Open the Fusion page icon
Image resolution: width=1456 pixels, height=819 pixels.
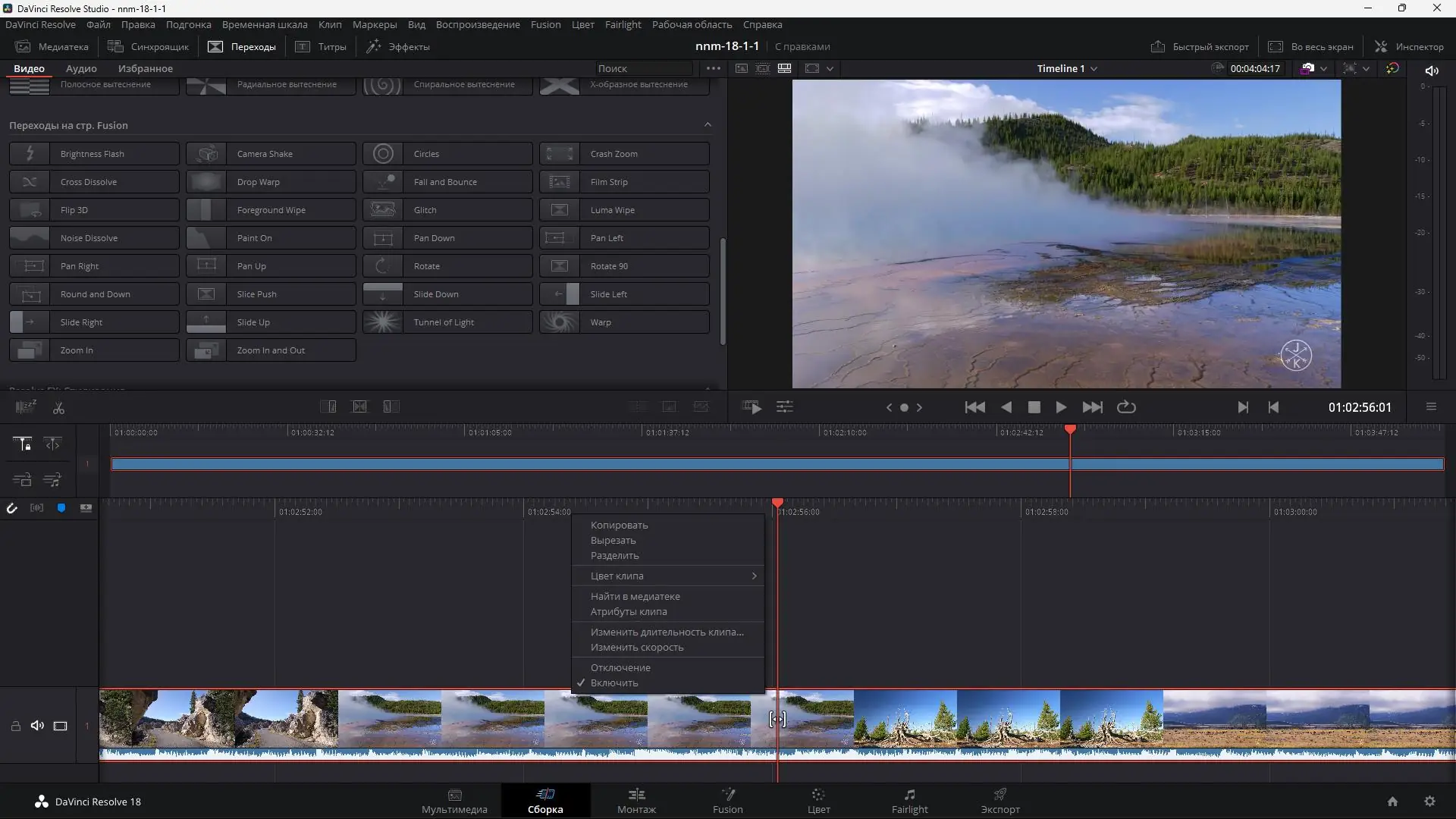pos(727,800)
